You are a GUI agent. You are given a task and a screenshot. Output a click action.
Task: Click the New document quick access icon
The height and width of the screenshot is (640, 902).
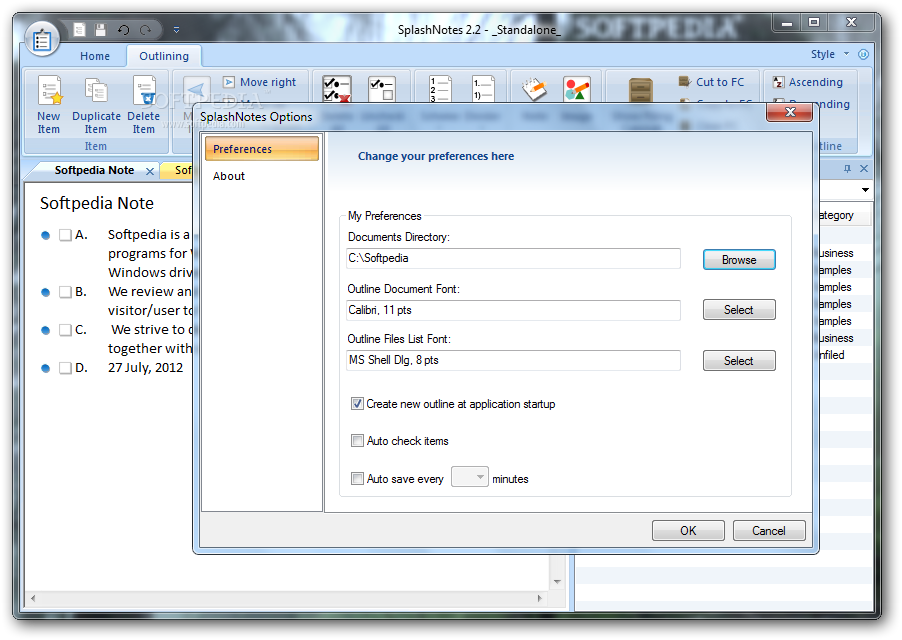pyautogui.click(x=79, y=30)
